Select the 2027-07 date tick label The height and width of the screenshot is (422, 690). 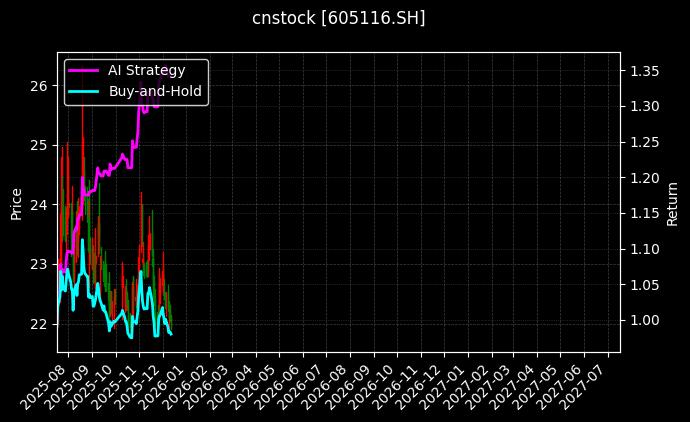[592, 383]
